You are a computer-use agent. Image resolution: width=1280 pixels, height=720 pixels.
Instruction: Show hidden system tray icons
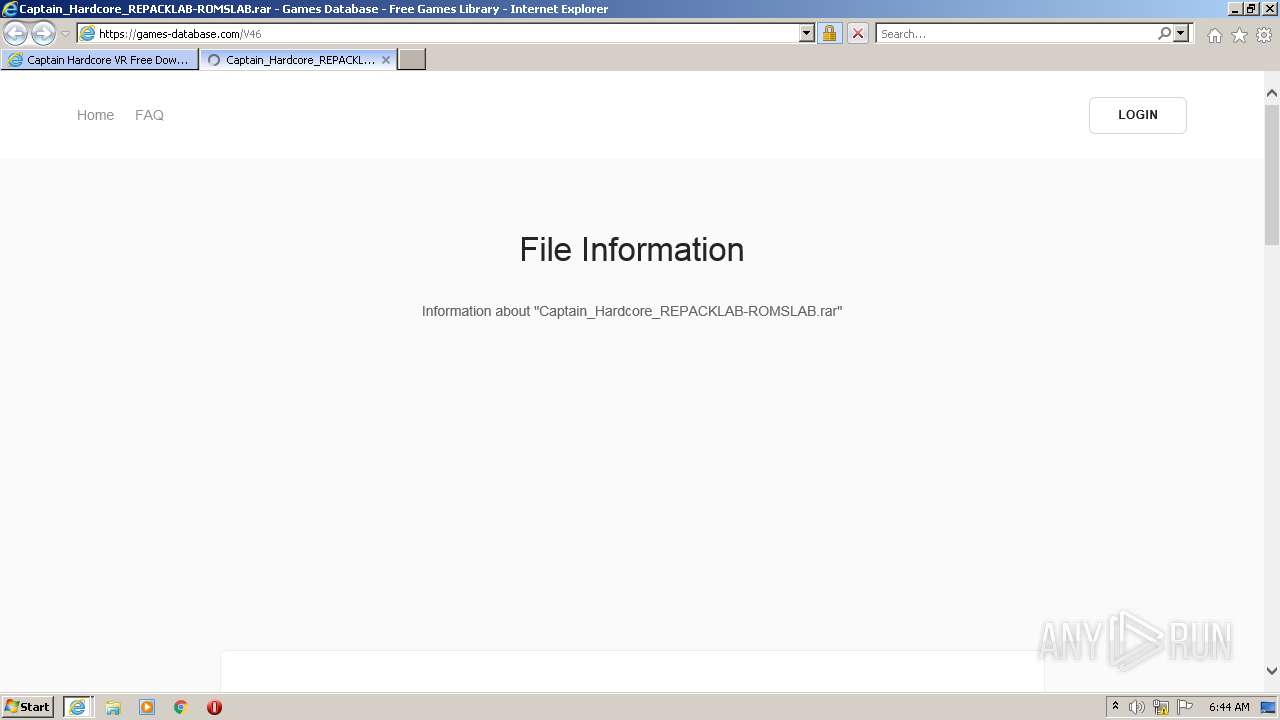tap(1115, 707)
